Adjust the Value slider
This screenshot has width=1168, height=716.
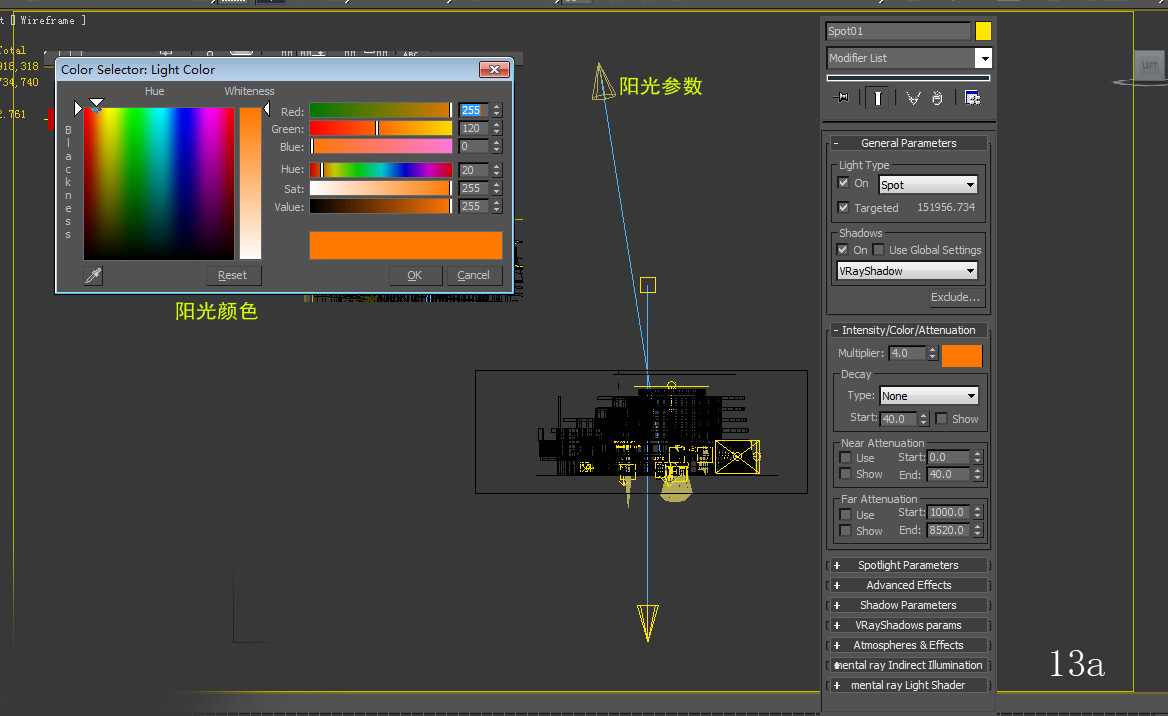(381, 206)
